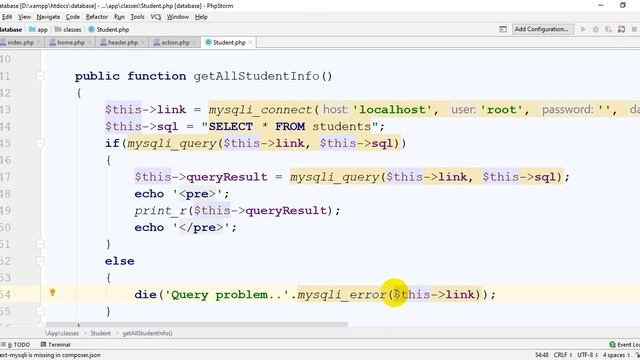The height and width of the screenshot is (360, 640).
Task: Switch to the index.php tab
Action: pos(20,42)
